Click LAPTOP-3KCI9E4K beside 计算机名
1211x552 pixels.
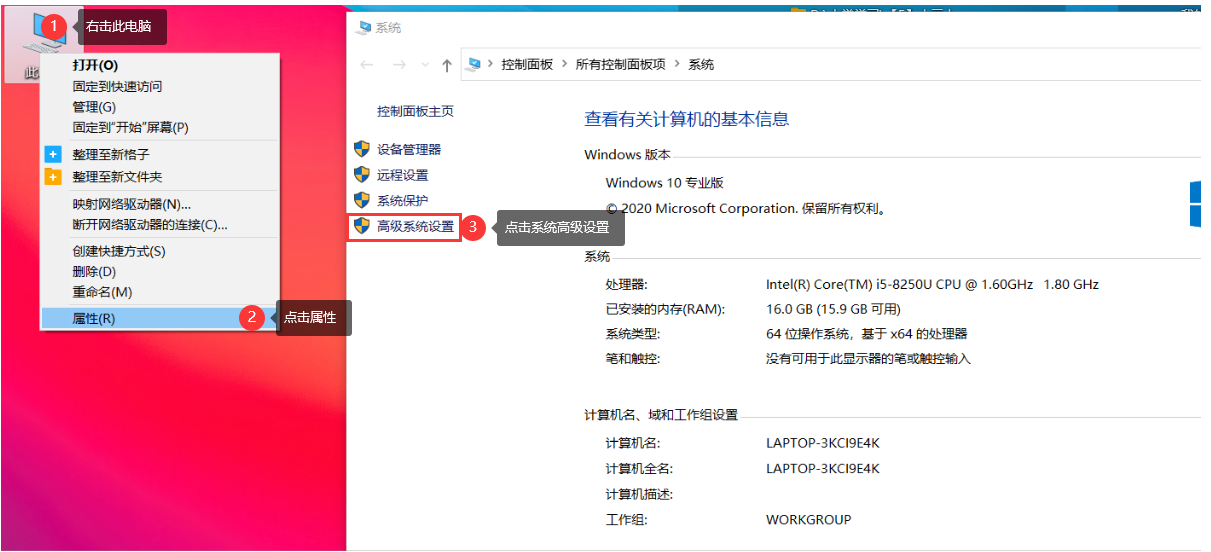(823, 443)
